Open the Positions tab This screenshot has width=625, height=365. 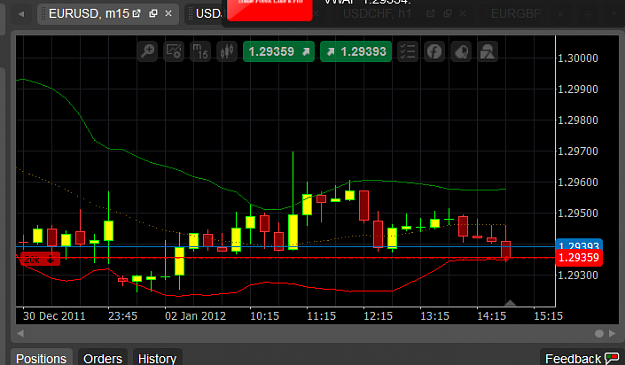[41, 358]
